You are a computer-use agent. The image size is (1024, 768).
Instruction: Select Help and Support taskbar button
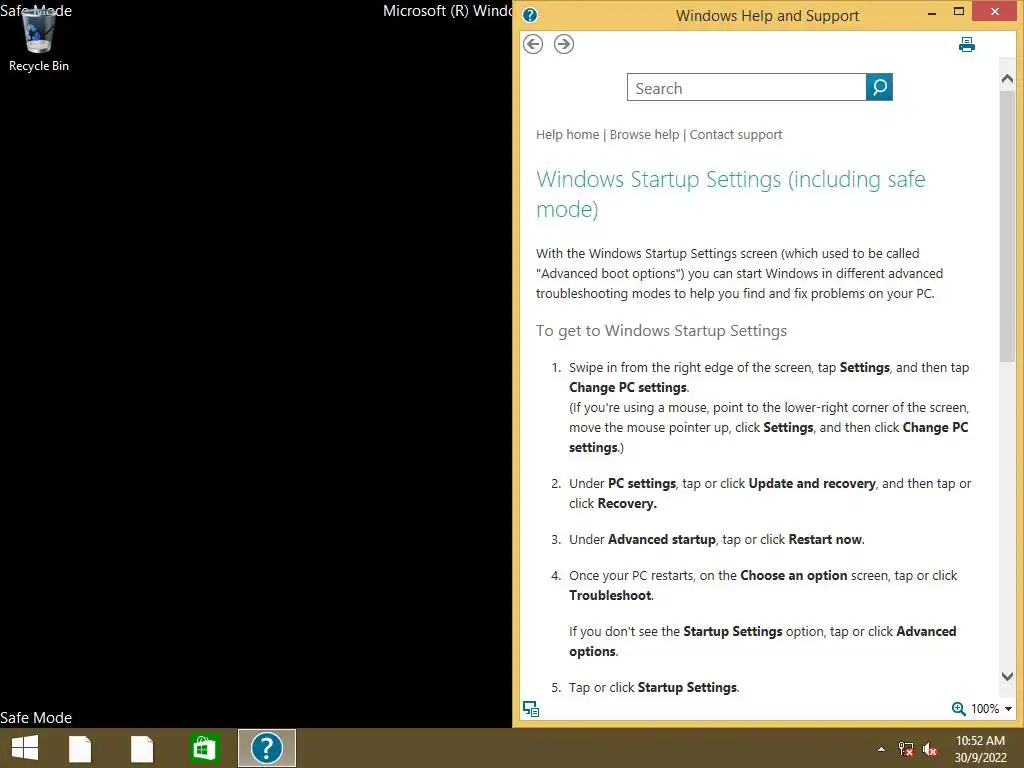[x=266, y=748]
